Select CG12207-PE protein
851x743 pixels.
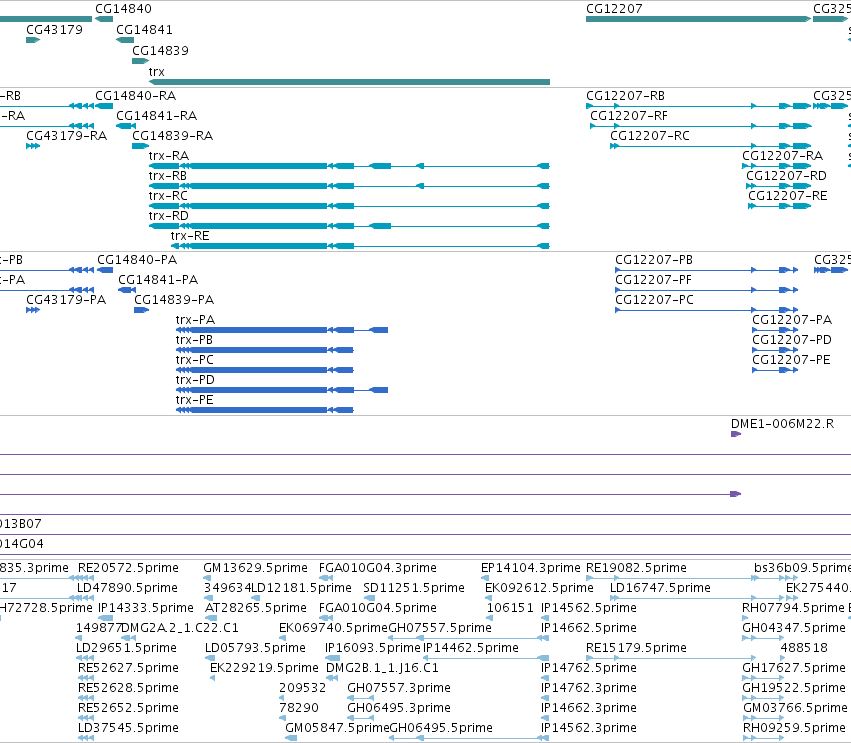(x=775, y=370)
